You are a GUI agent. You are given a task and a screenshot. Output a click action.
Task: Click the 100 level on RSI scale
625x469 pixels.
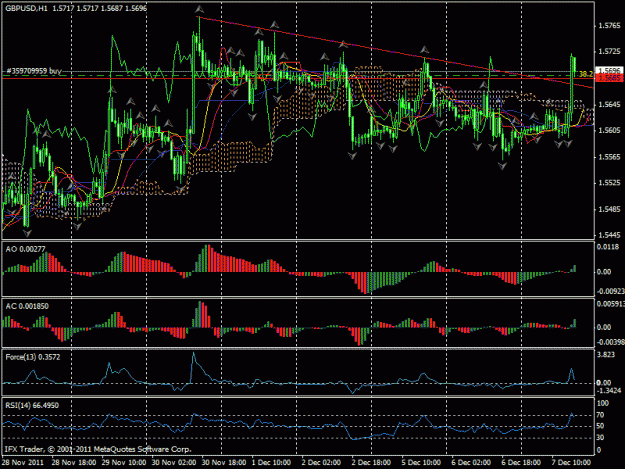coord(603,403)
